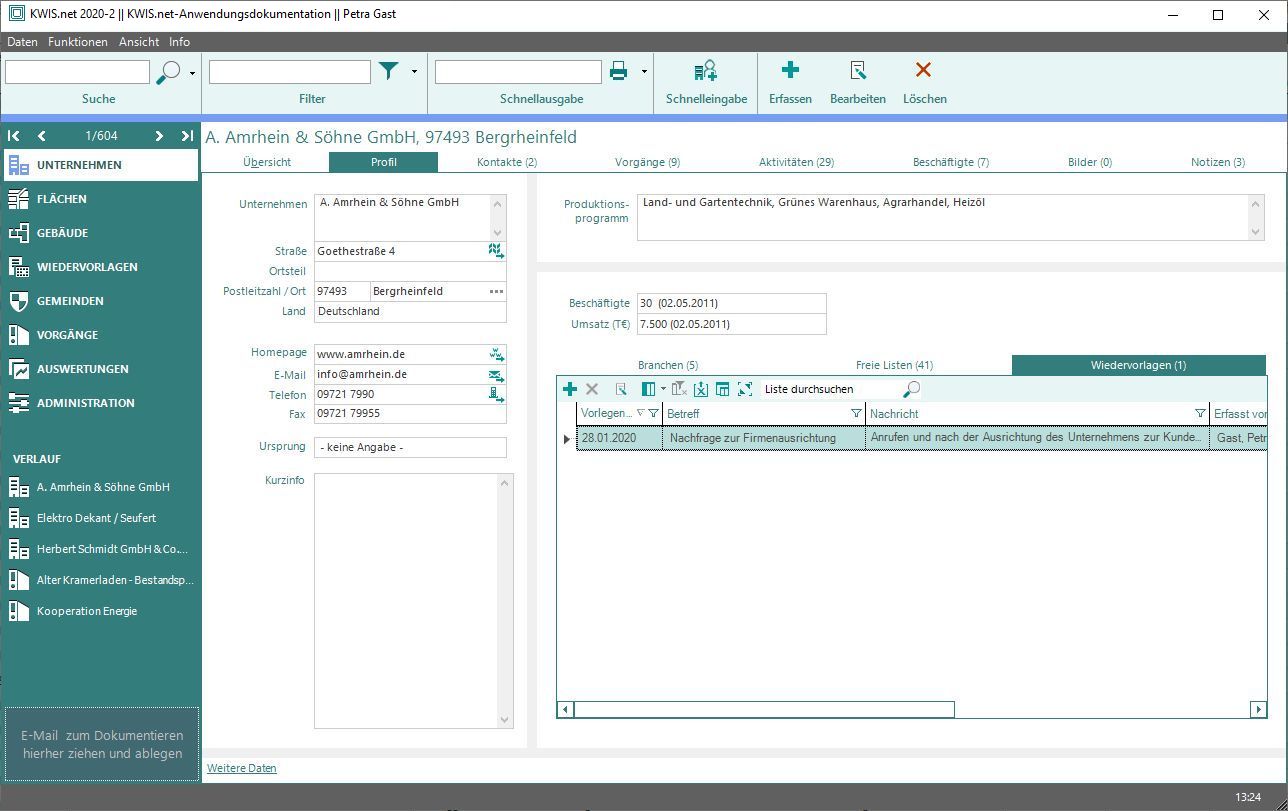Click the table layout icon in list toolbar
This screenshot has height=811, width=1288.
(x=722, y=389)
